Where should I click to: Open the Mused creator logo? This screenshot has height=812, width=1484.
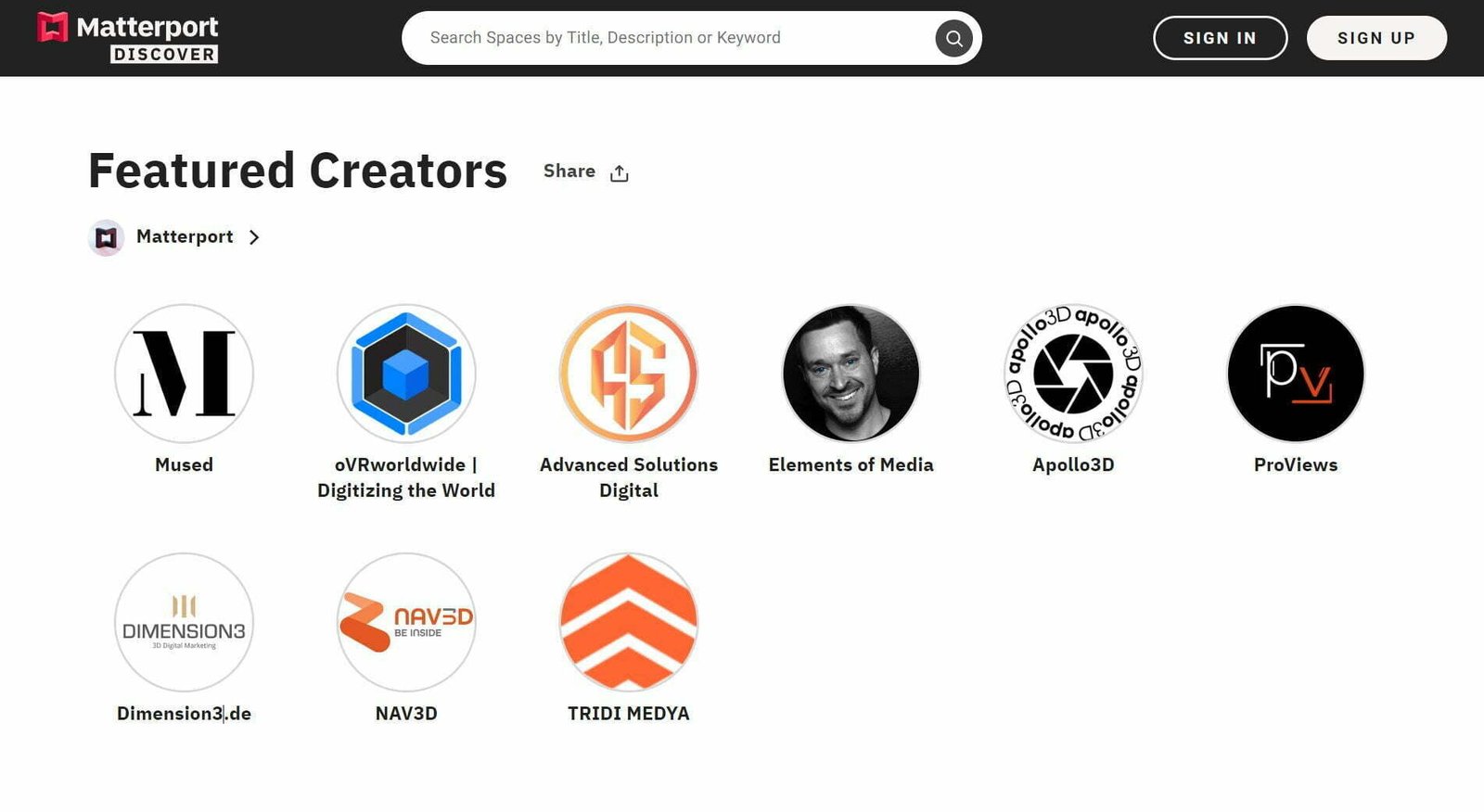pos(184,374)
